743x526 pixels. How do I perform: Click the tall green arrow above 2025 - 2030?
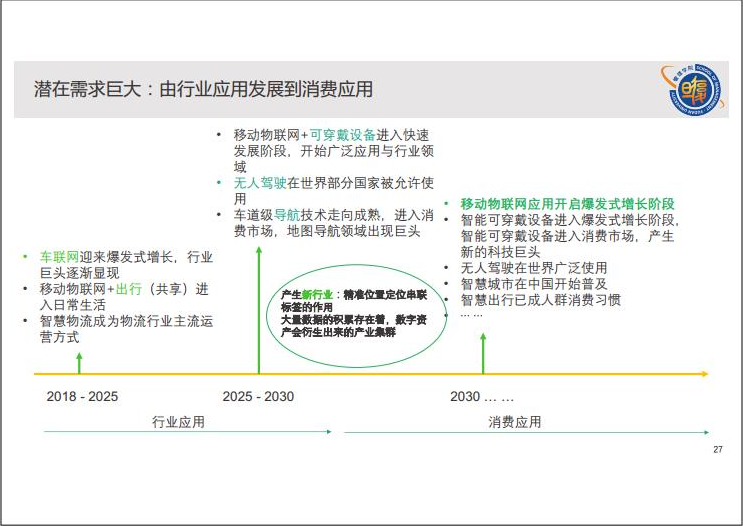[258, 310]
